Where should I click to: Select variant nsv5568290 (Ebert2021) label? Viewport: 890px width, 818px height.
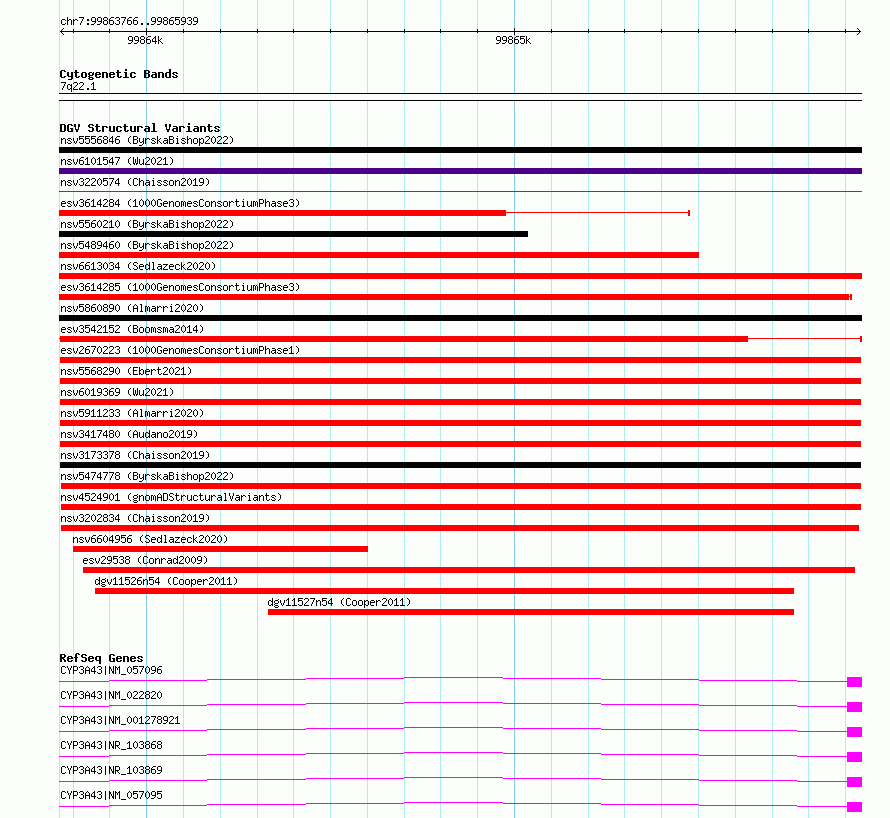[x=126, y=371]
